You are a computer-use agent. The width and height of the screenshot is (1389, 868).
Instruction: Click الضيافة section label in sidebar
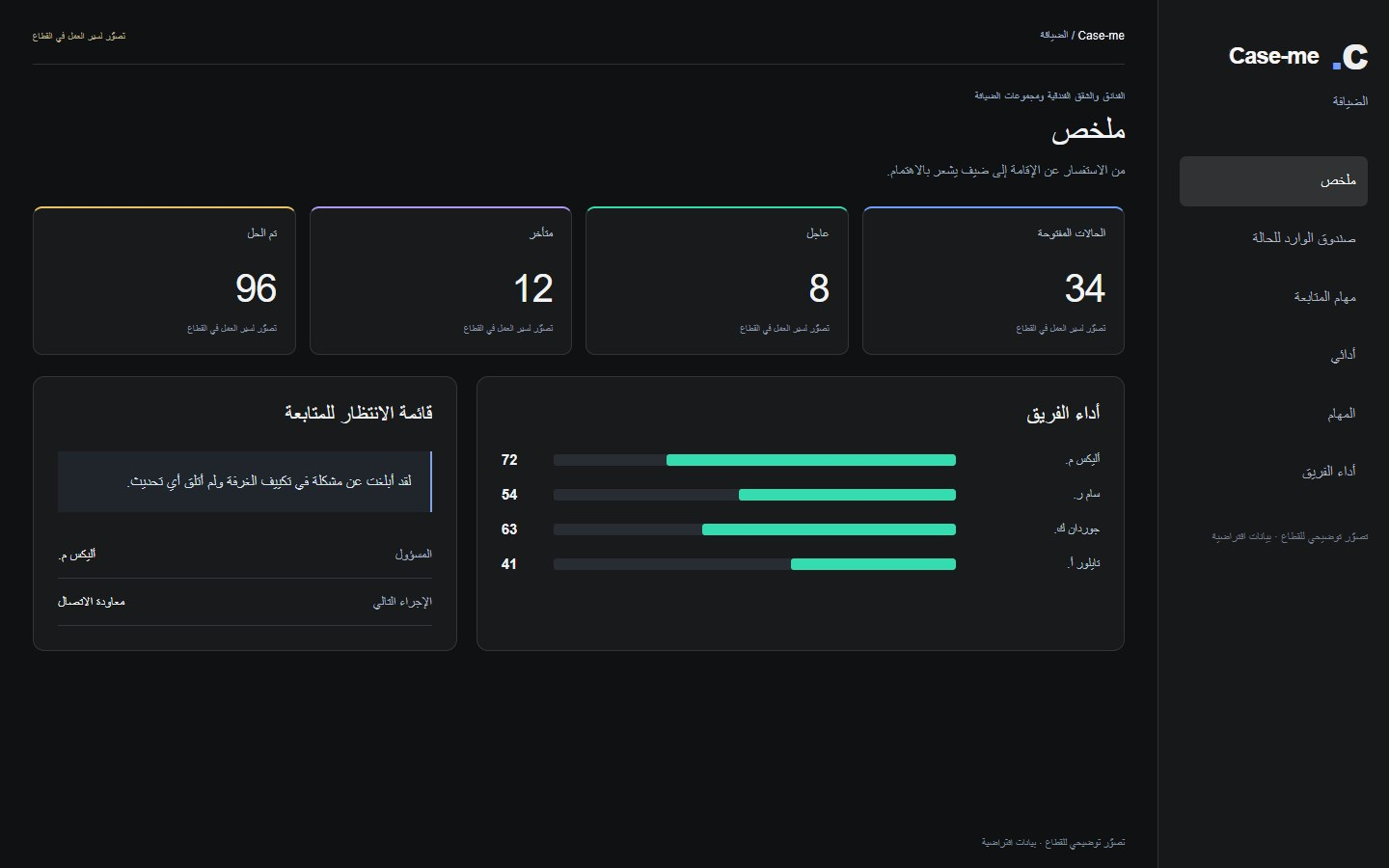click(x=1349, y=101)
